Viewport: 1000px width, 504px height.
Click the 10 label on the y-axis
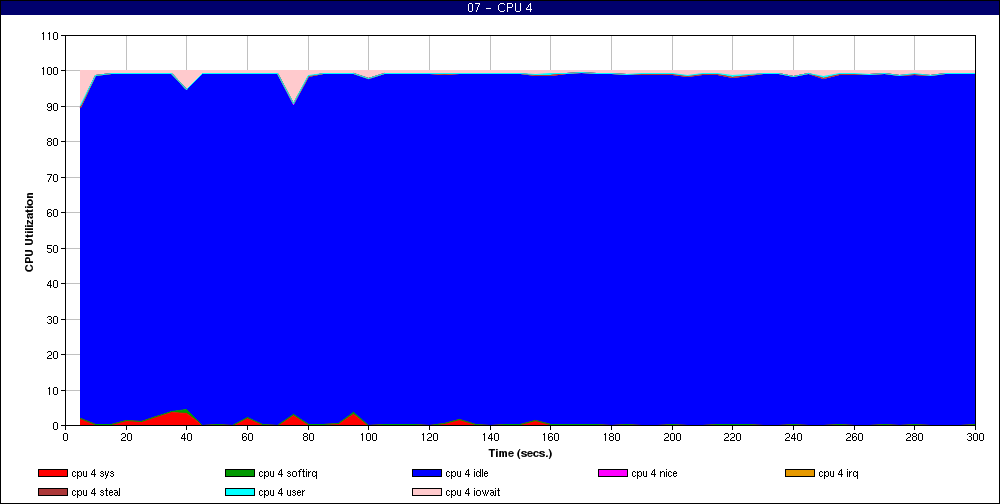[x=52, y=390]
